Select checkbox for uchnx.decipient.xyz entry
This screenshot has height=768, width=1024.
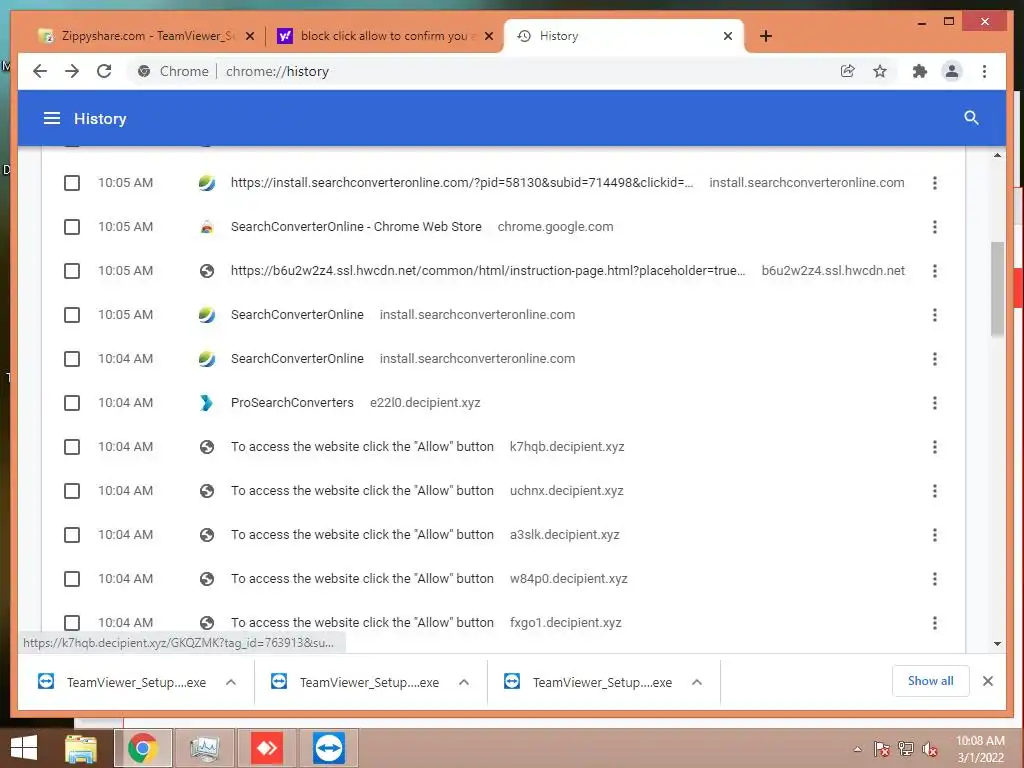[72, 490]
